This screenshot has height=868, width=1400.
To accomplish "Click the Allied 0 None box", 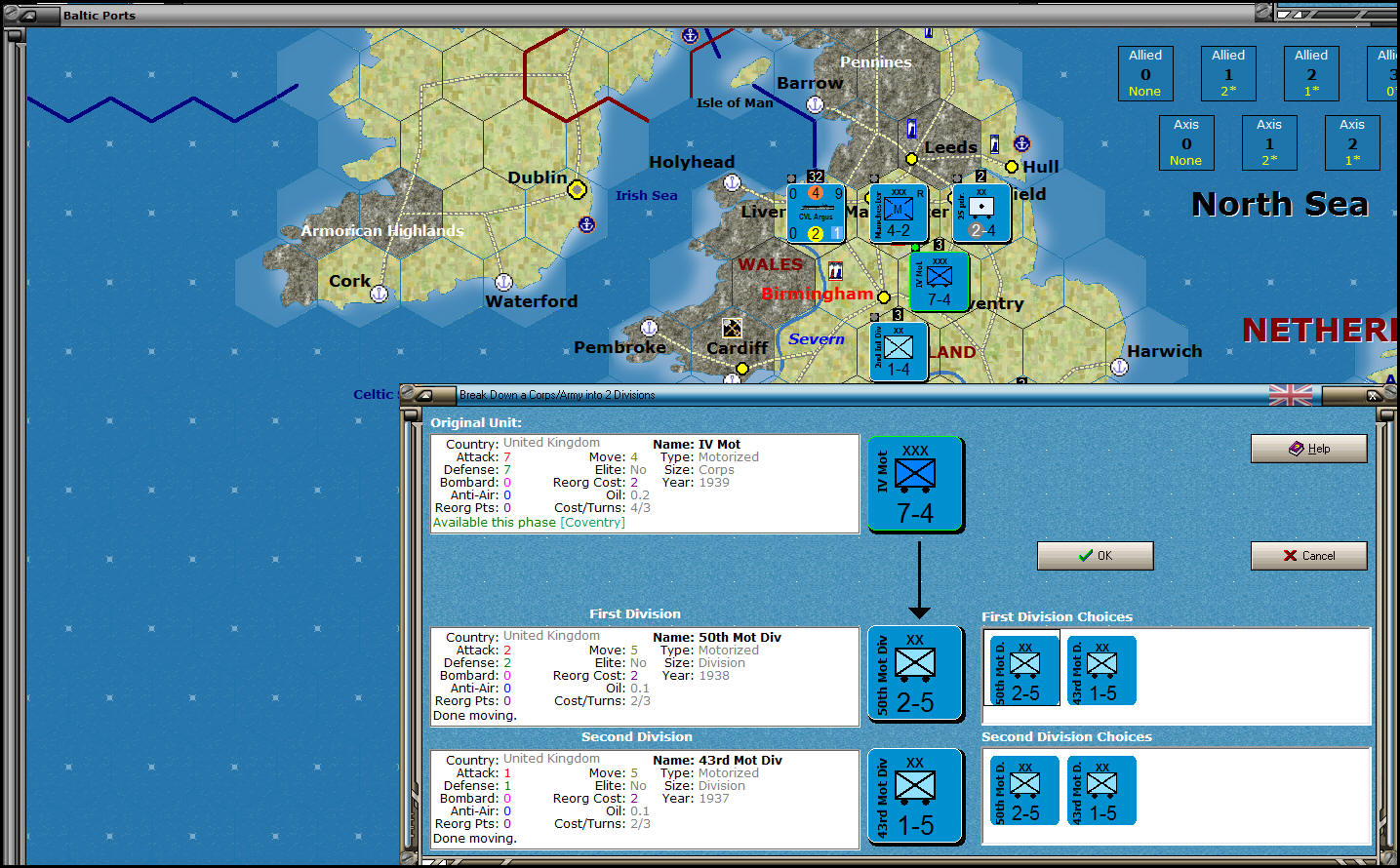I will (x=1145, y=73).
